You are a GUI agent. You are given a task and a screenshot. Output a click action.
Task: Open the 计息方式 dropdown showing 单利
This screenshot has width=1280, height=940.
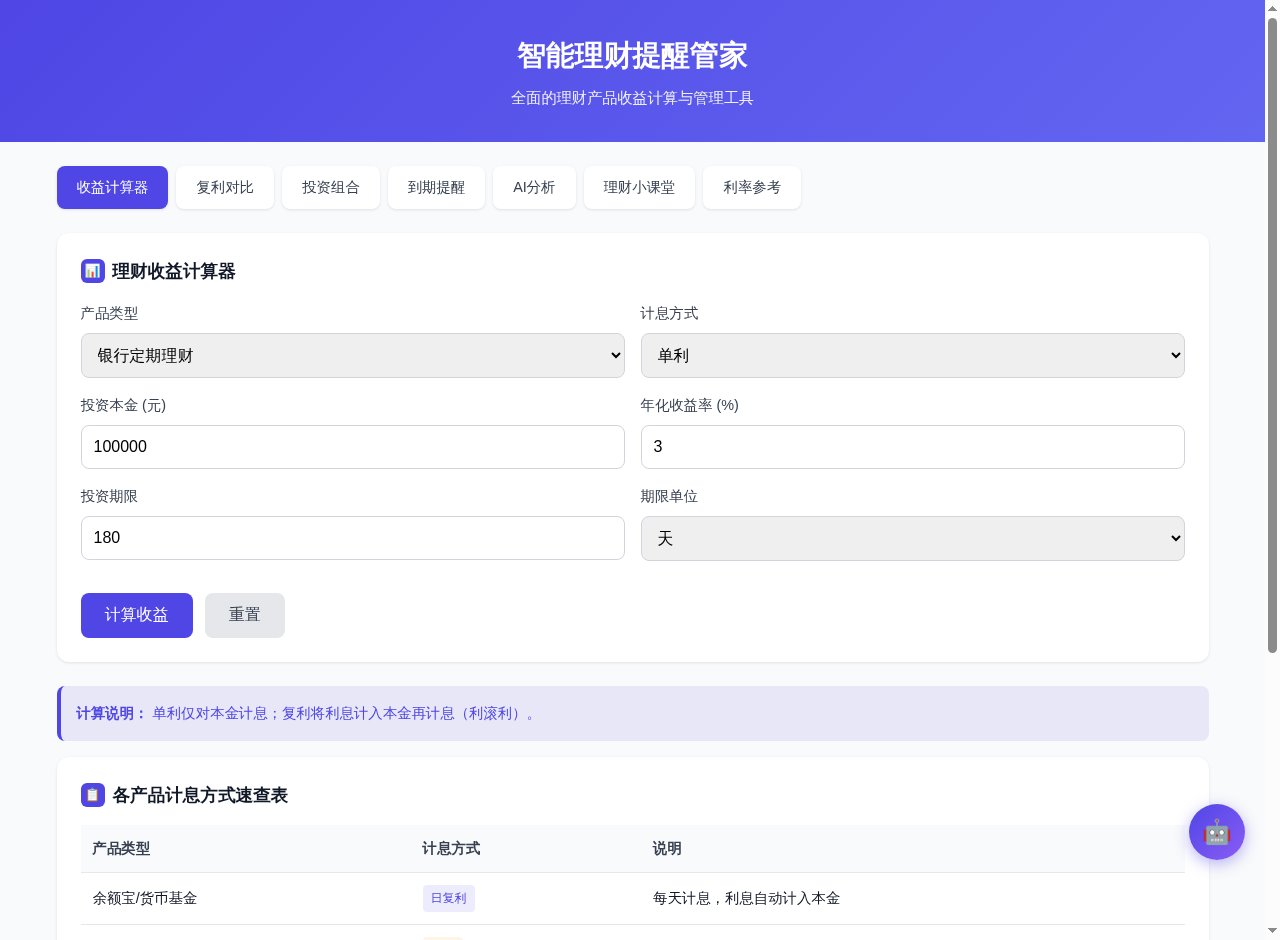point(912,355)
